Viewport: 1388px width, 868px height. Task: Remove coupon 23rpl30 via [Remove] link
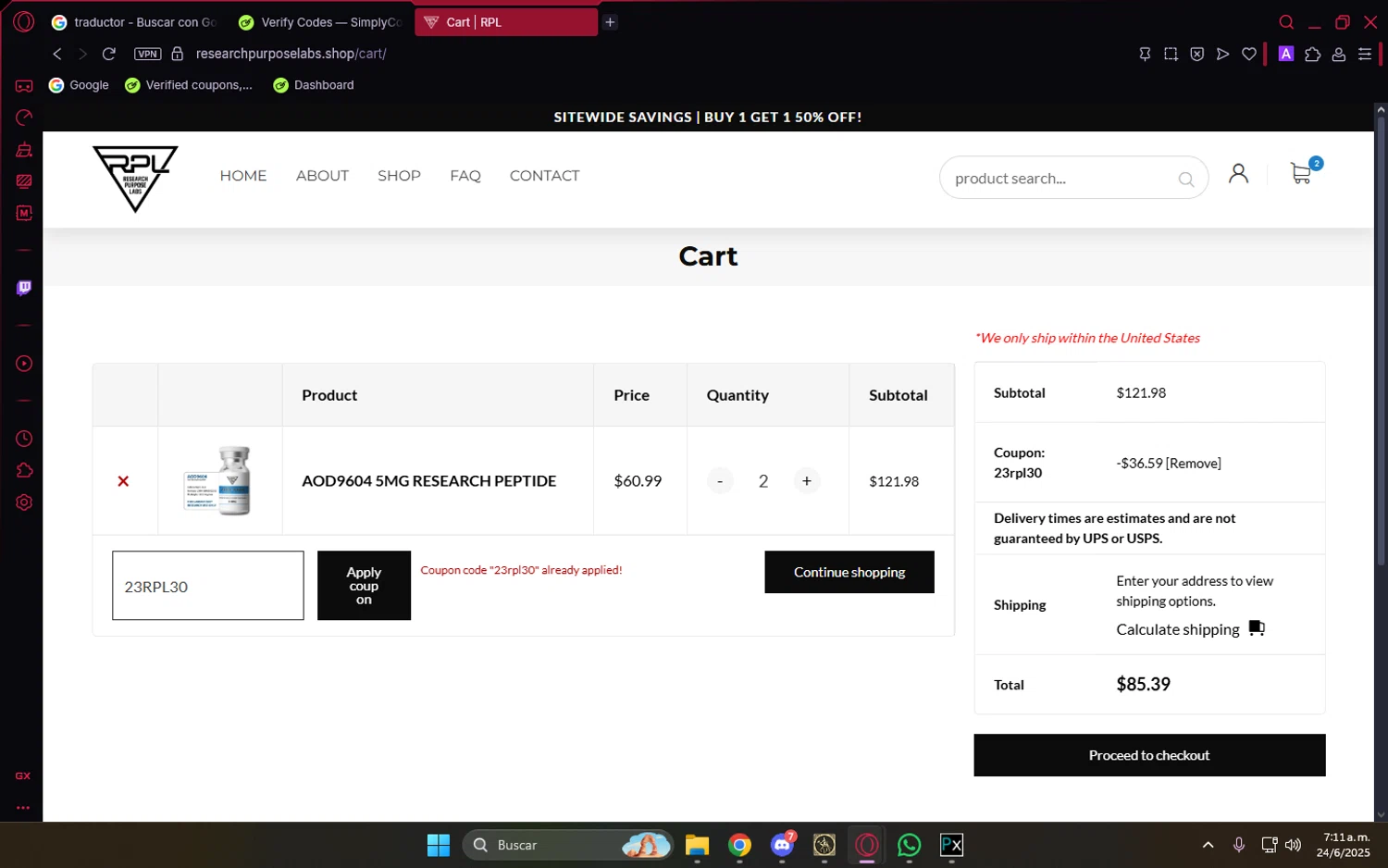[x=1194, y=464]
